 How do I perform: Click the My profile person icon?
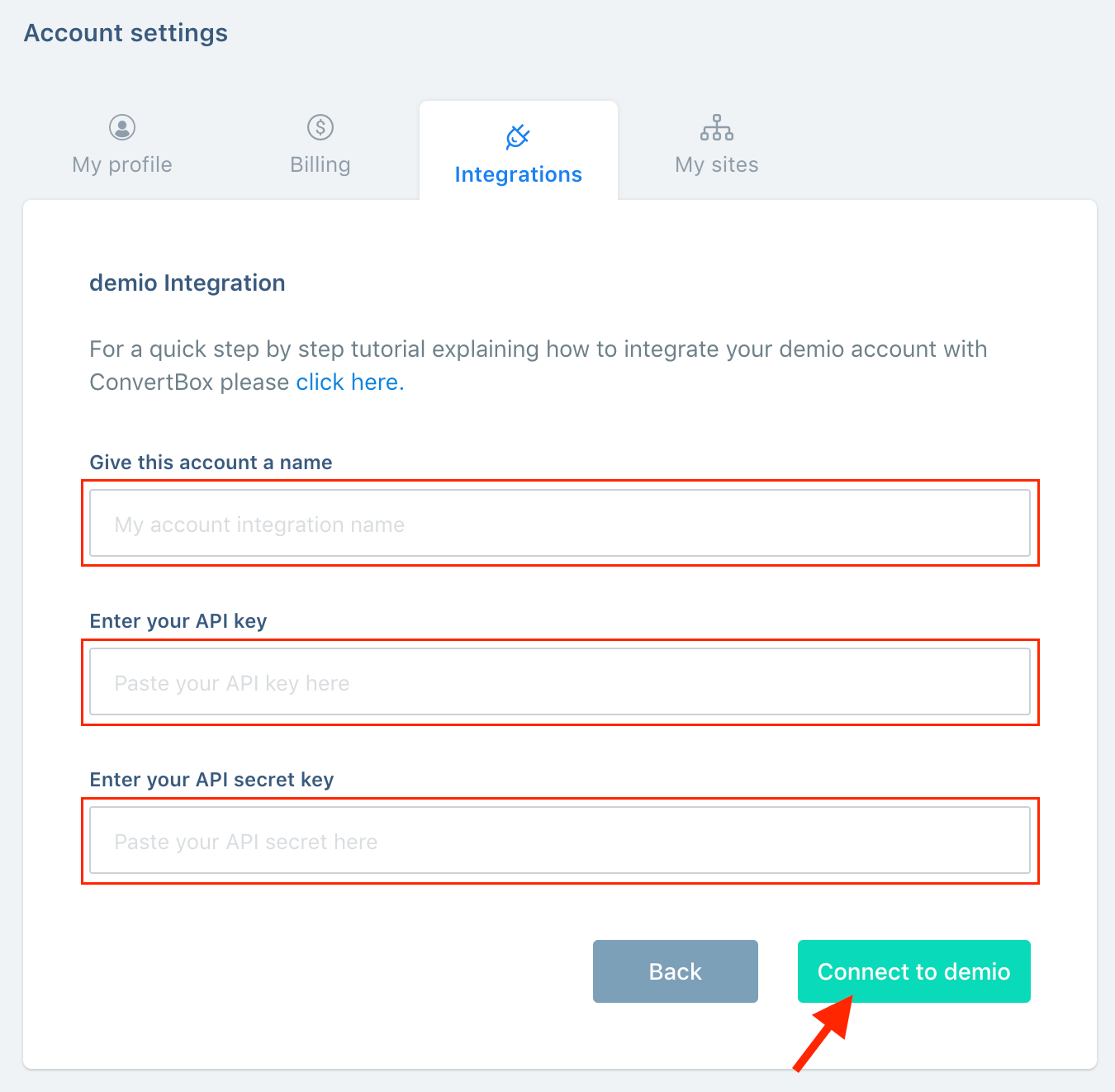pos(122,127)
